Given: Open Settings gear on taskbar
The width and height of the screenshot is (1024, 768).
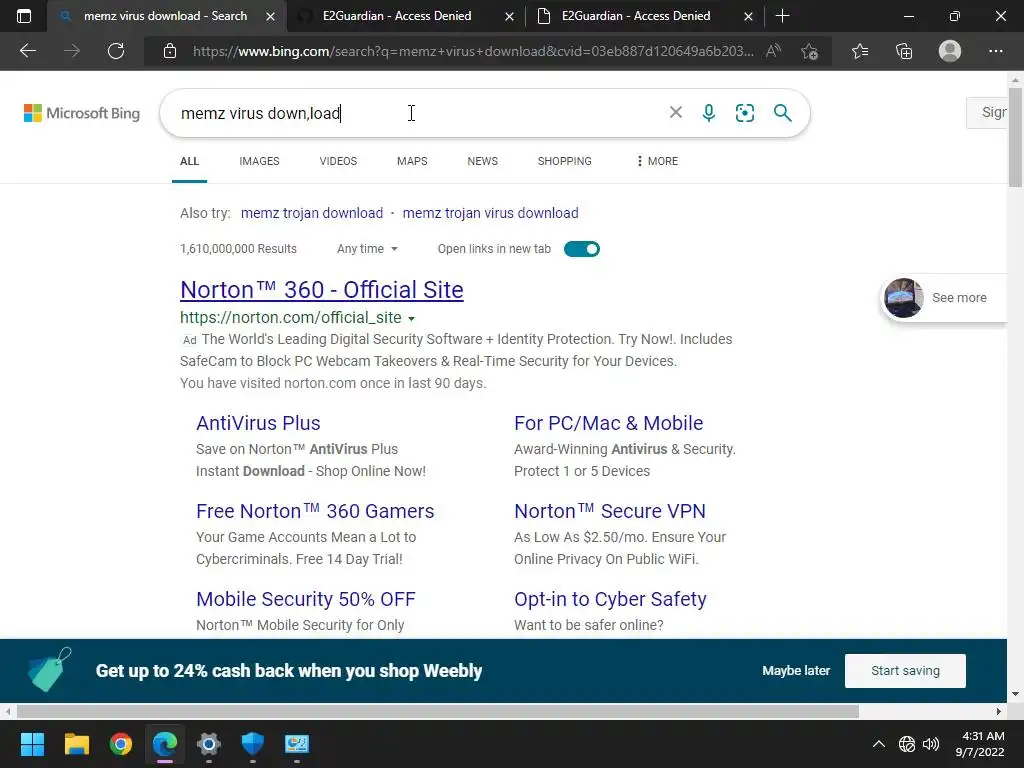Looking at the screenshot, I should (x=209, y=744).
